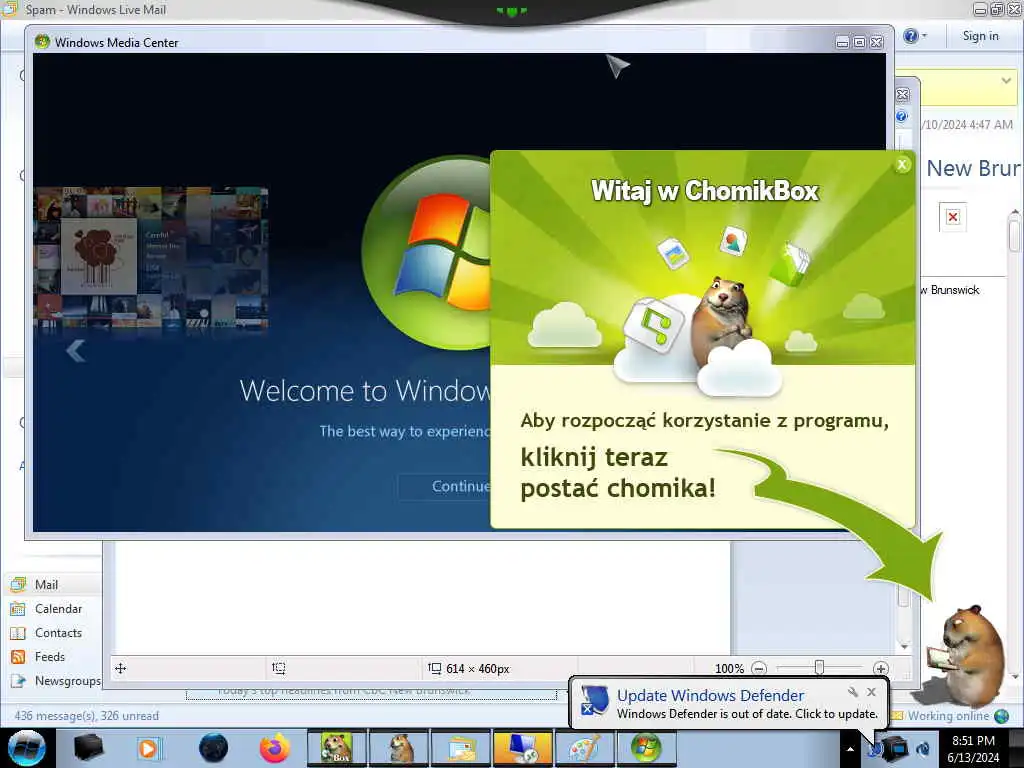This screenshot has width=1024, height=768.
Task: Open Mail in Windows Live Mail sidebar
Action: pyautogui.click(x=46, y=584)
